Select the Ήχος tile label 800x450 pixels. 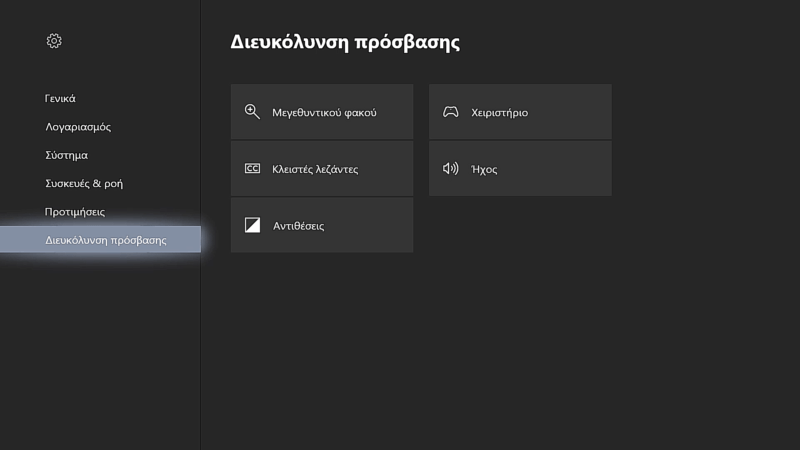click(484, 169)
